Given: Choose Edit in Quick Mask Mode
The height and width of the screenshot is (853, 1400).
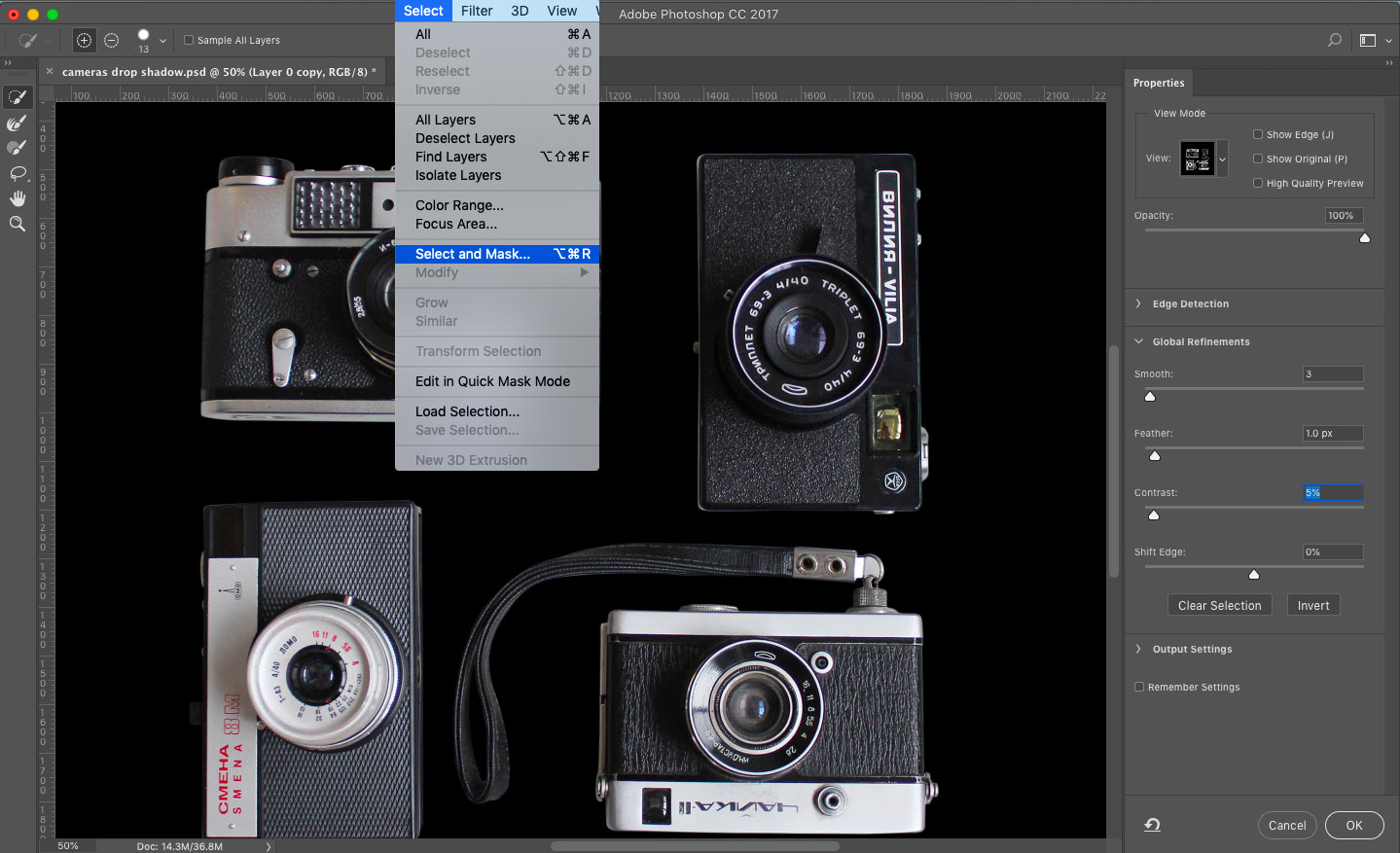Looking at the screenshot, I should tap(497, 381).
